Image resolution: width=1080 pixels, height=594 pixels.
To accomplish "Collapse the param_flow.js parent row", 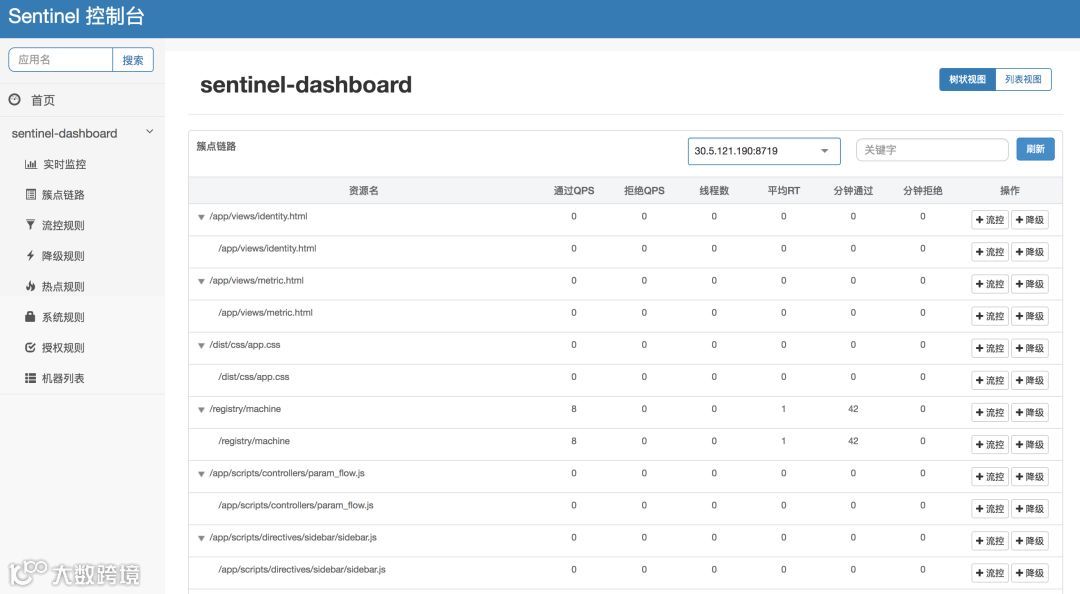I will (x=201, y=474).
